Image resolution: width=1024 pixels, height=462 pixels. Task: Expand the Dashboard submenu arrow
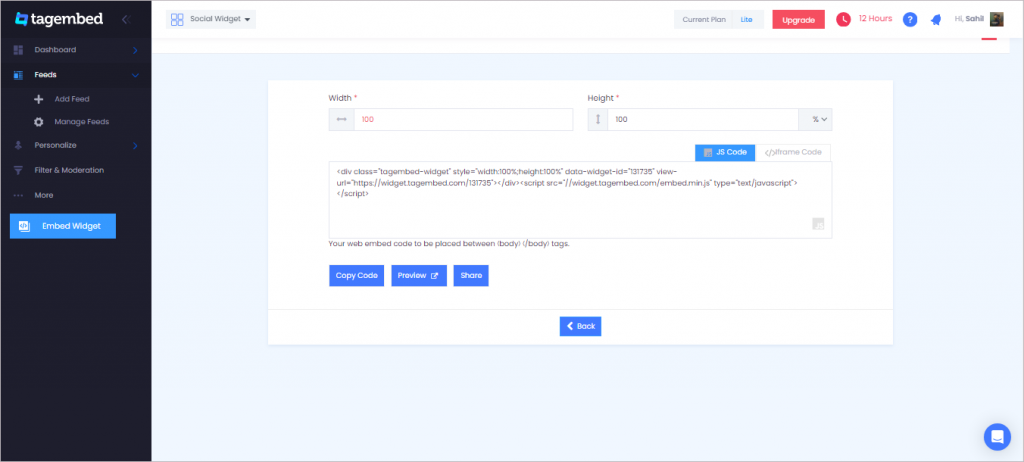pos(135,50)
